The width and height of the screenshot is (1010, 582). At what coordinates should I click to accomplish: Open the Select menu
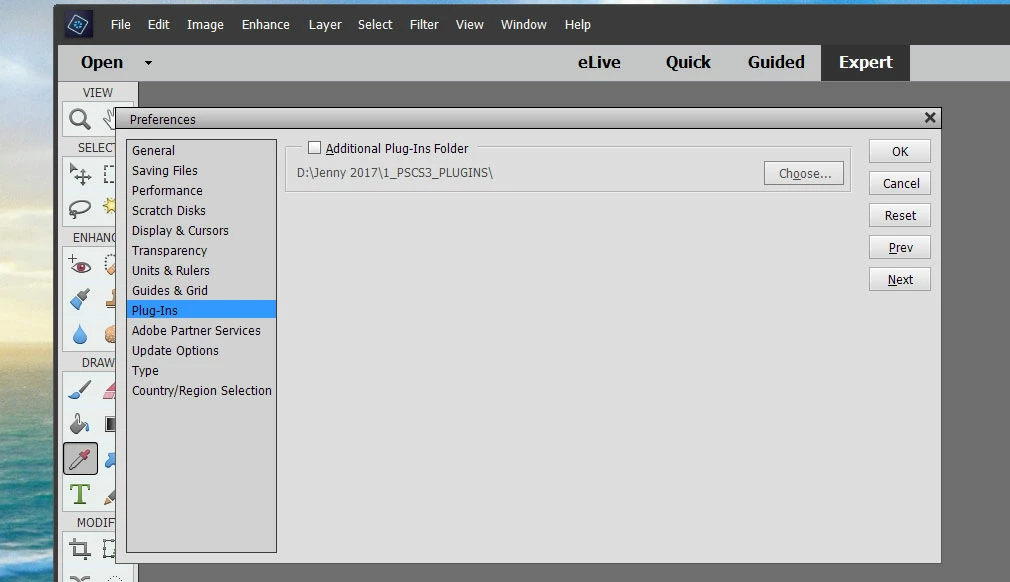coord(375,24)
